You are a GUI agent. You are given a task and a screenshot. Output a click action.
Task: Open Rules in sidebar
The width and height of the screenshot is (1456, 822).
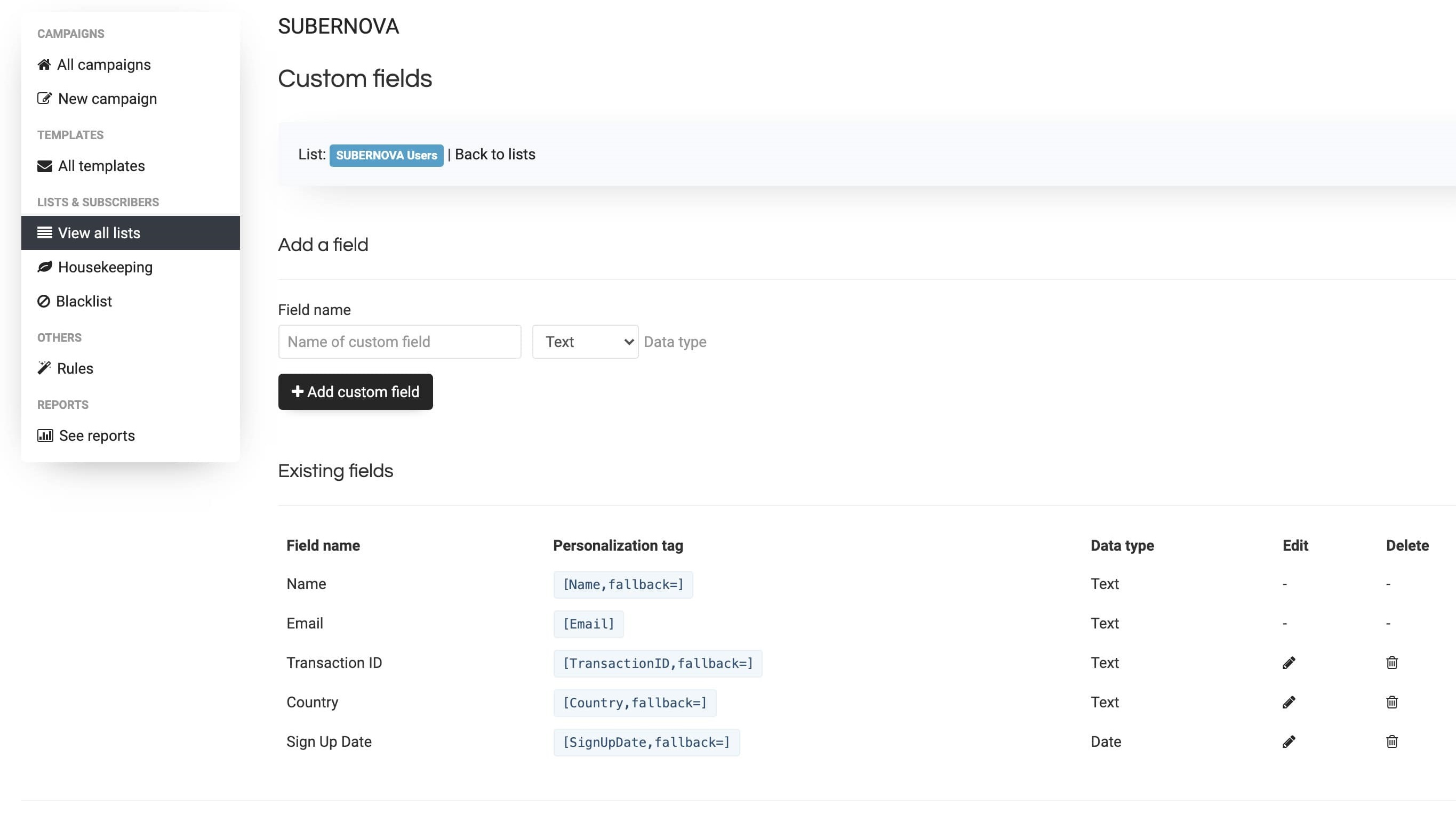coord(131,368)
